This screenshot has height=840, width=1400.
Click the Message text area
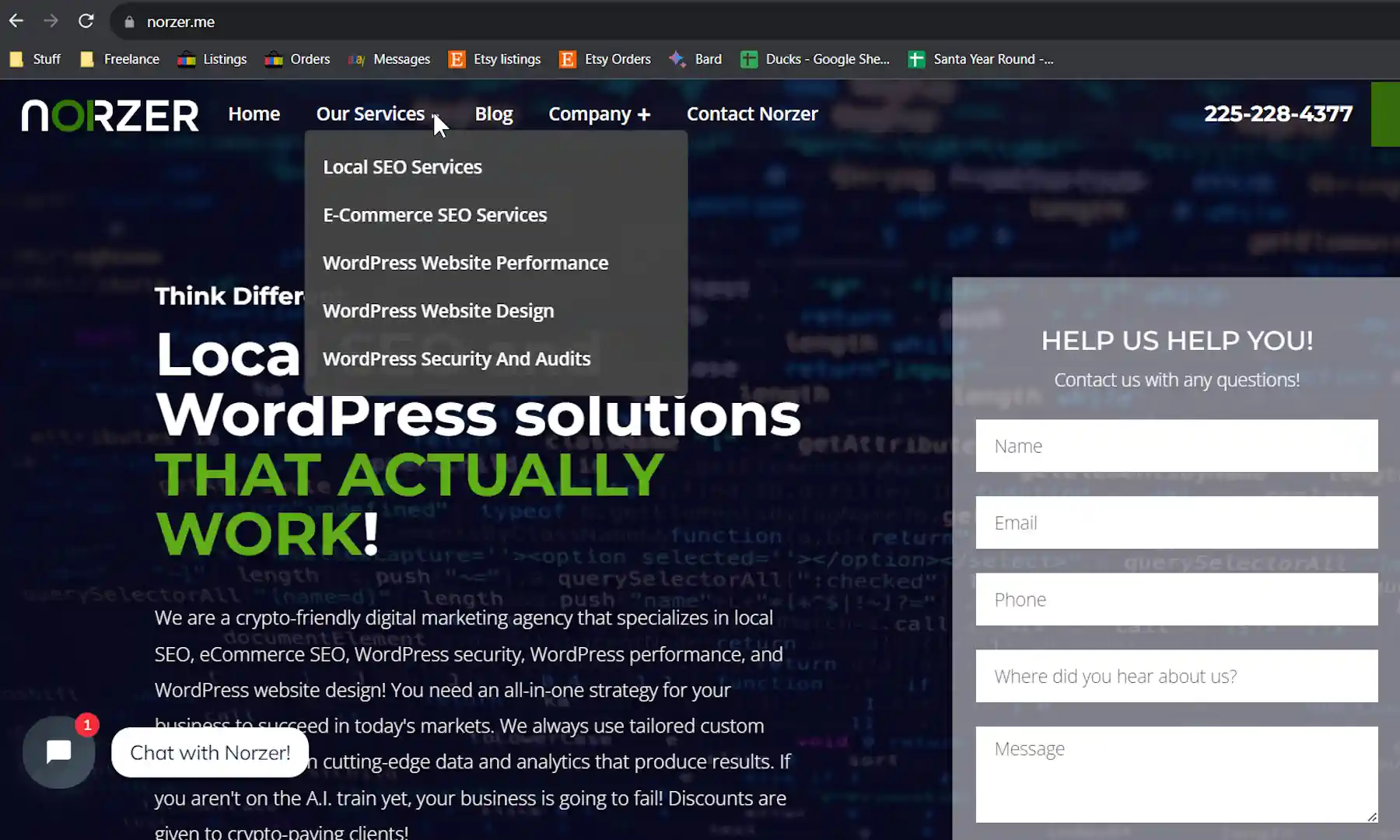coord(1176,775)
